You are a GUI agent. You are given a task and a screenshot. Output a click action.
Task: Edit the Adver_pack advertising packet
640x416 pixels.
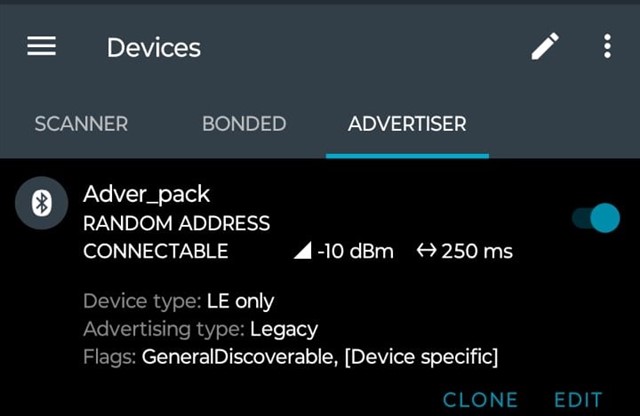[578, 400]
